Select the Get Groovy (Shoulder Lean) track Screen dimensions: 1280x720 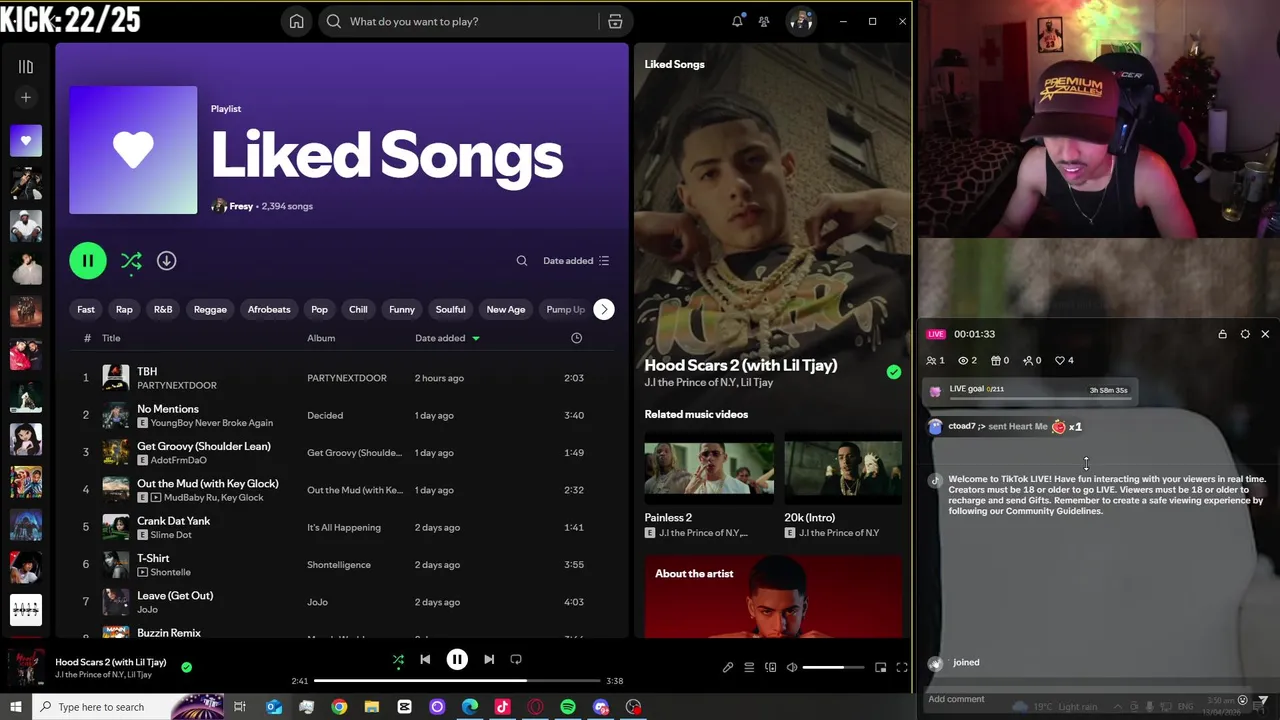pos(204,446)
